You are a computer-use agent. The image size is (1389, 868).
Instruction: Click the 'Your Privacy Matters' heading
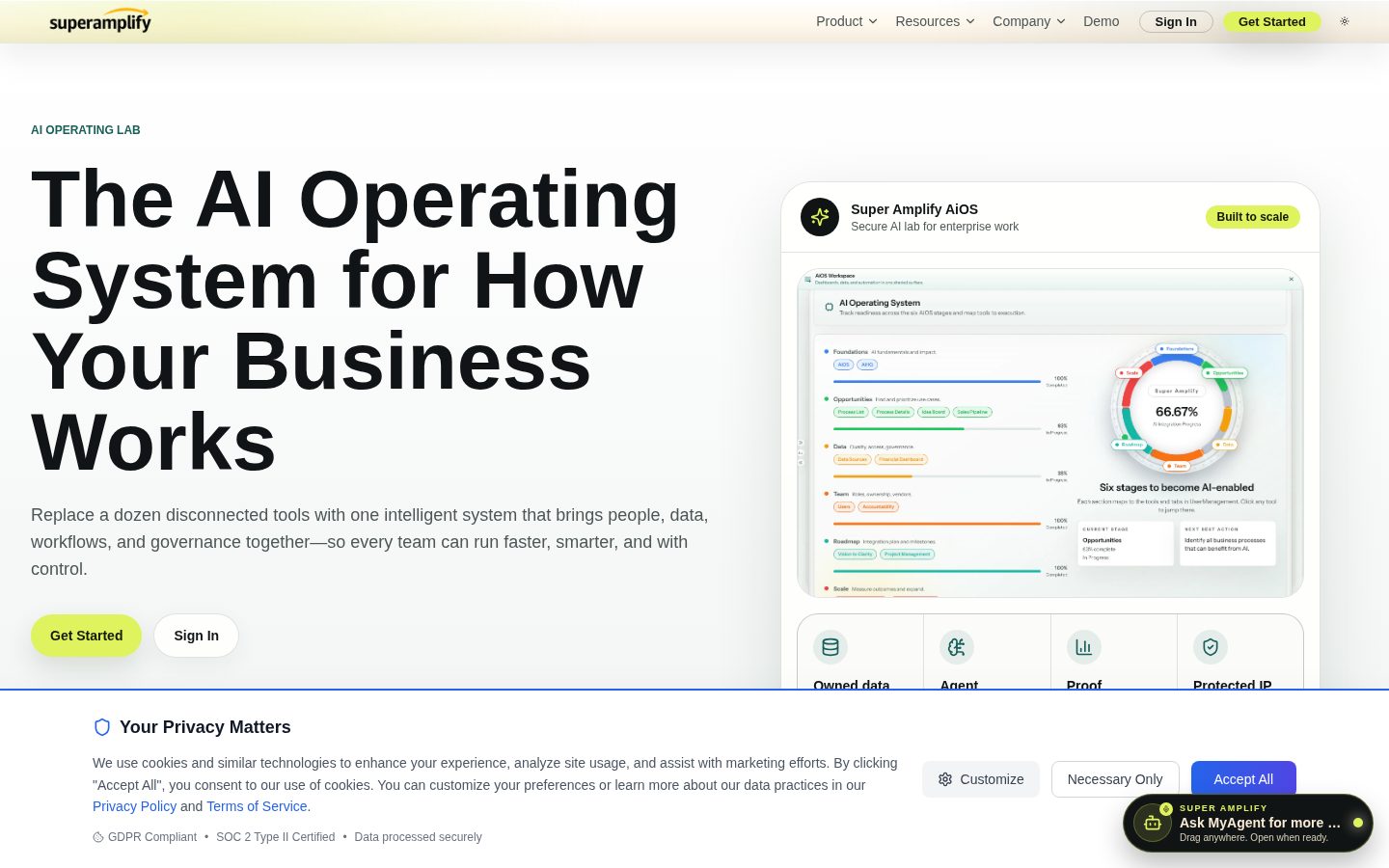coord(204,727)
